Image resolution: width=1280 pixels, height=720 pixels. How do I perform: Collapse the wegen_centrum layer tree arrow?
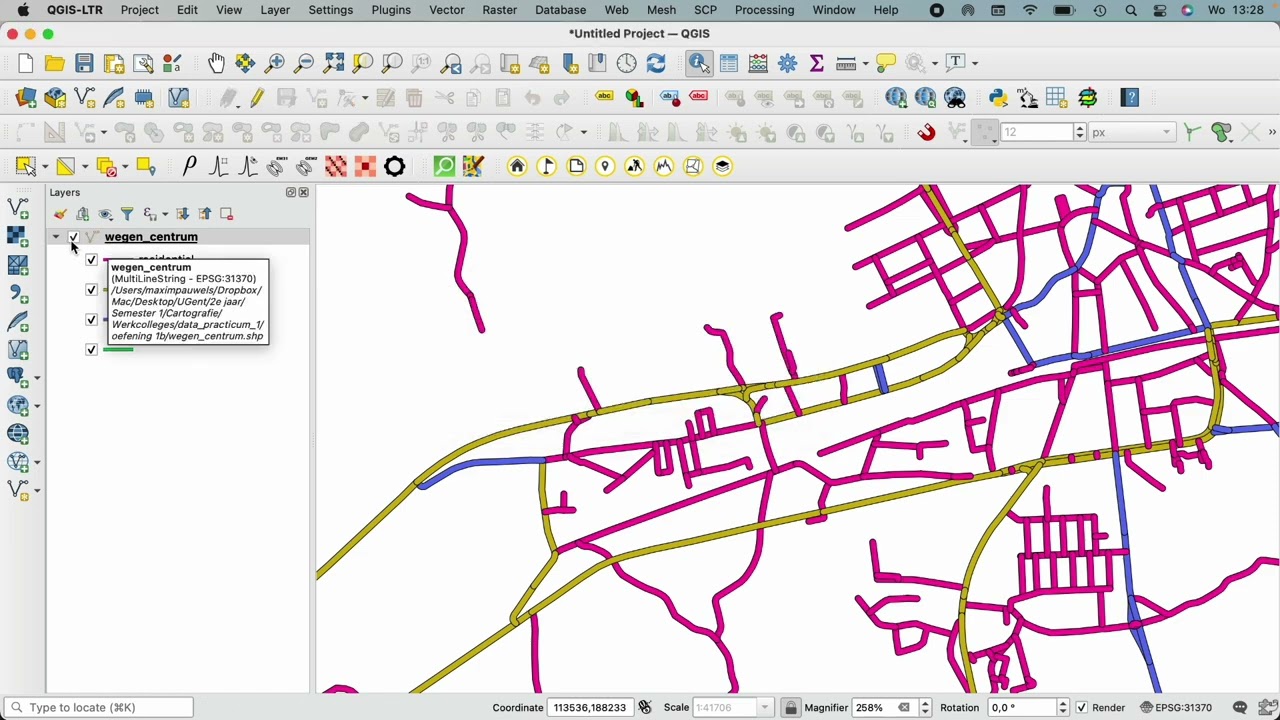pyautogui.click(x=56, y=237)
